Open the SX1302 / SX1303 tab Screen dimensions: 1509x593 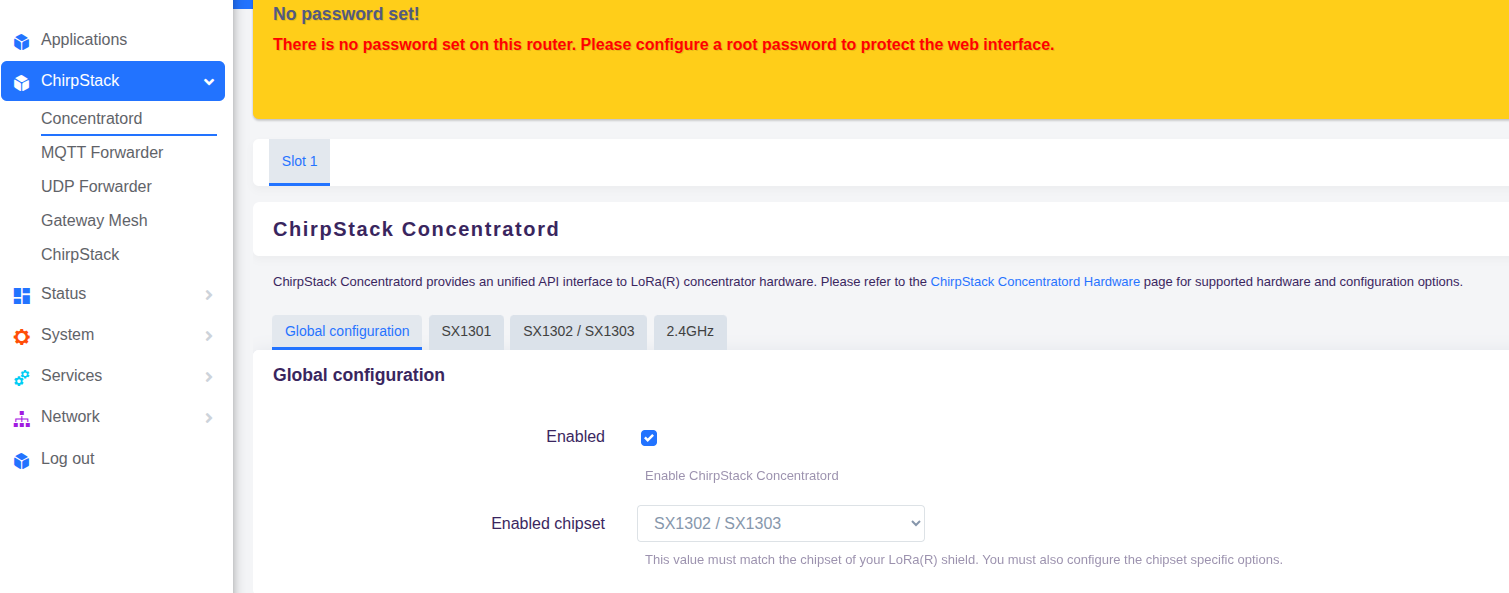(578, 331)
